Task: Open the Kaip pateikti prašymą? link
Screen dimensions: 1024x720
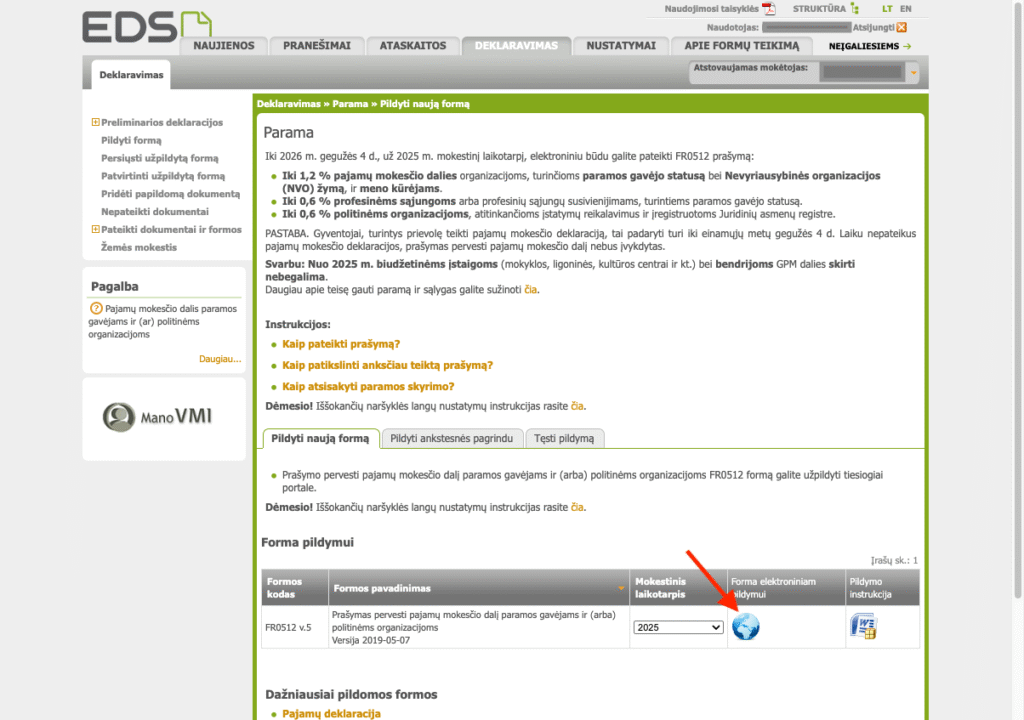Action: 341,344
